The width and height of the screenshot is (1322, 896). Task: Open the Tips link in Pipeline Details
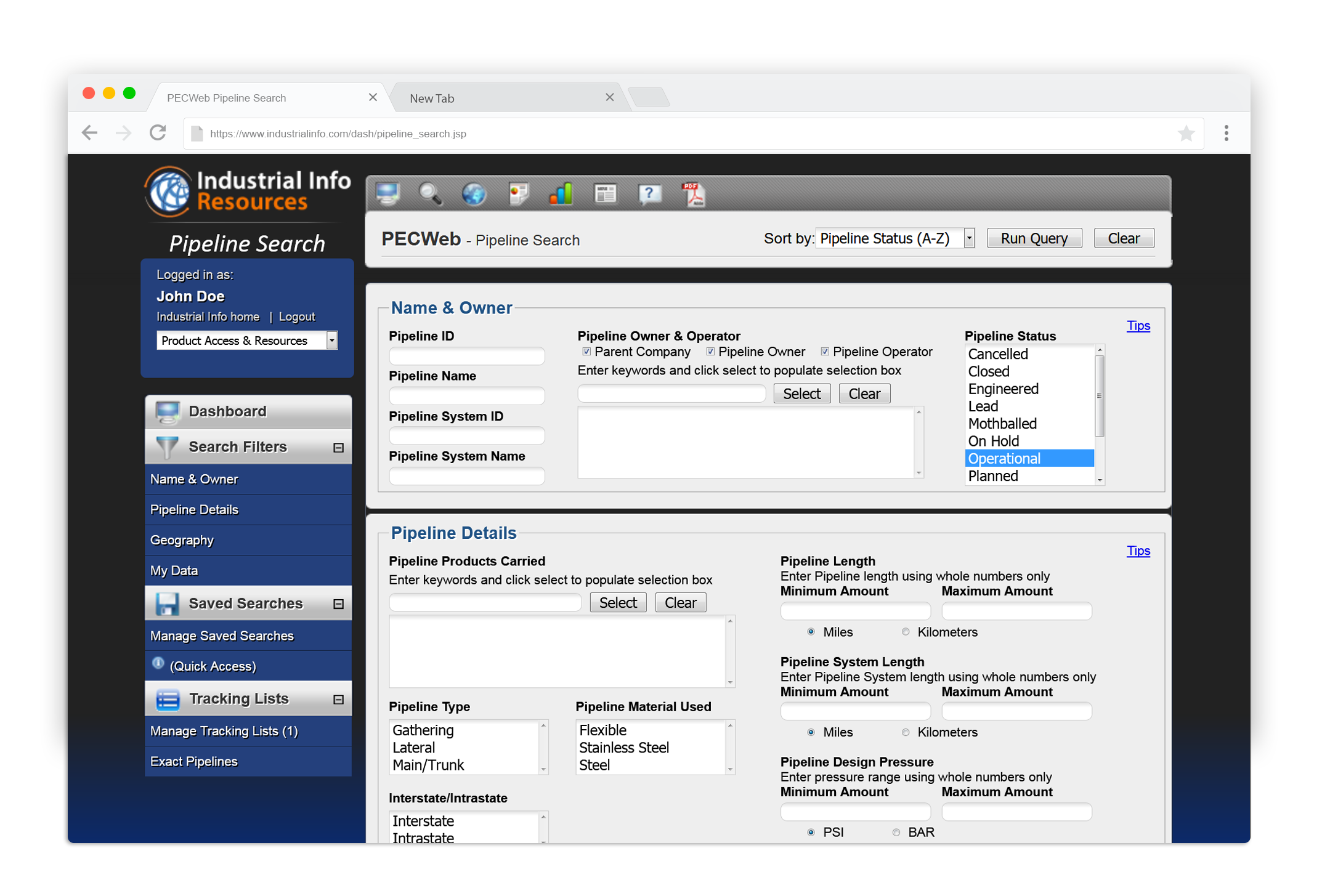point(1138,551)
